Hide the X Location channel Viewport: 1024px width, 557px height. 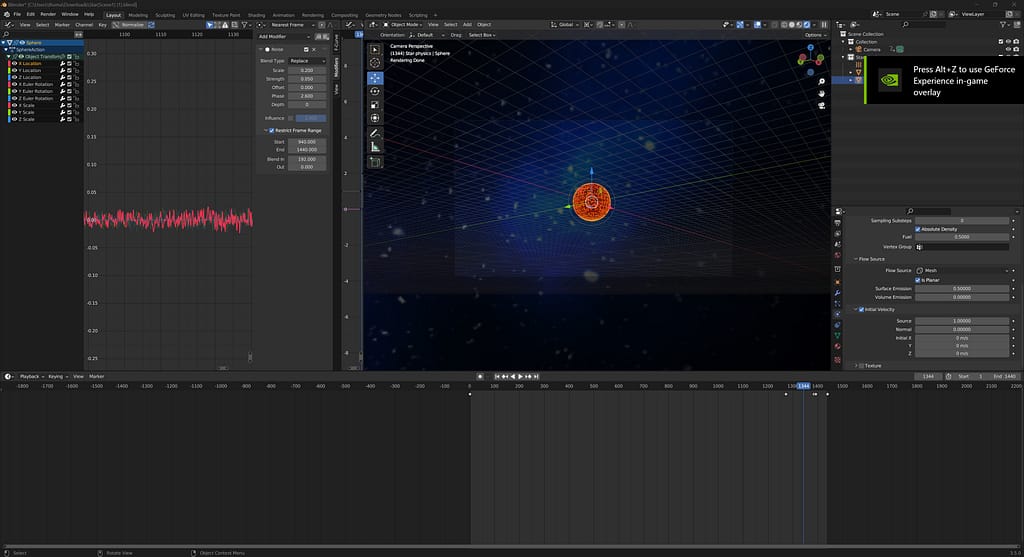coord(14,63)
